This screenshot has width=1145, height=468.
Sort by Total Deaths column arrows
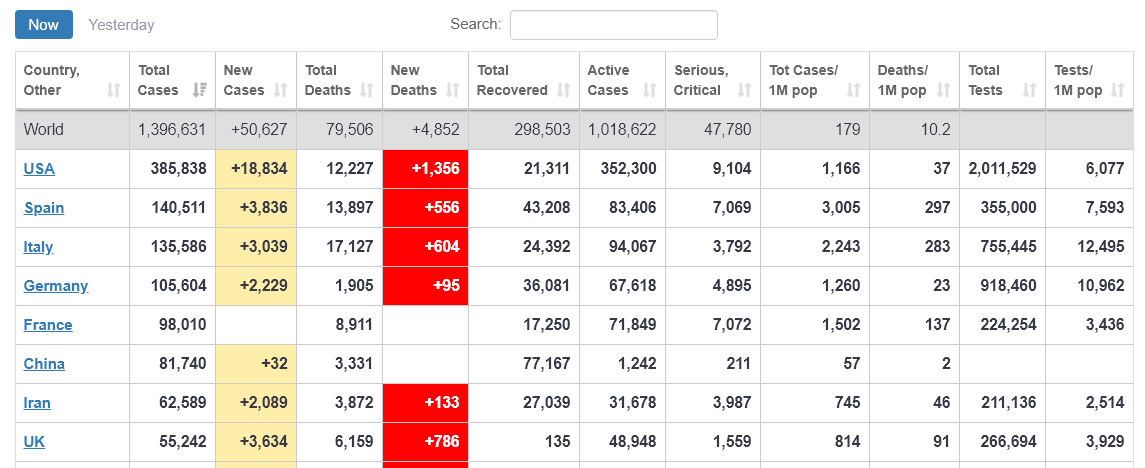point(367,91)
